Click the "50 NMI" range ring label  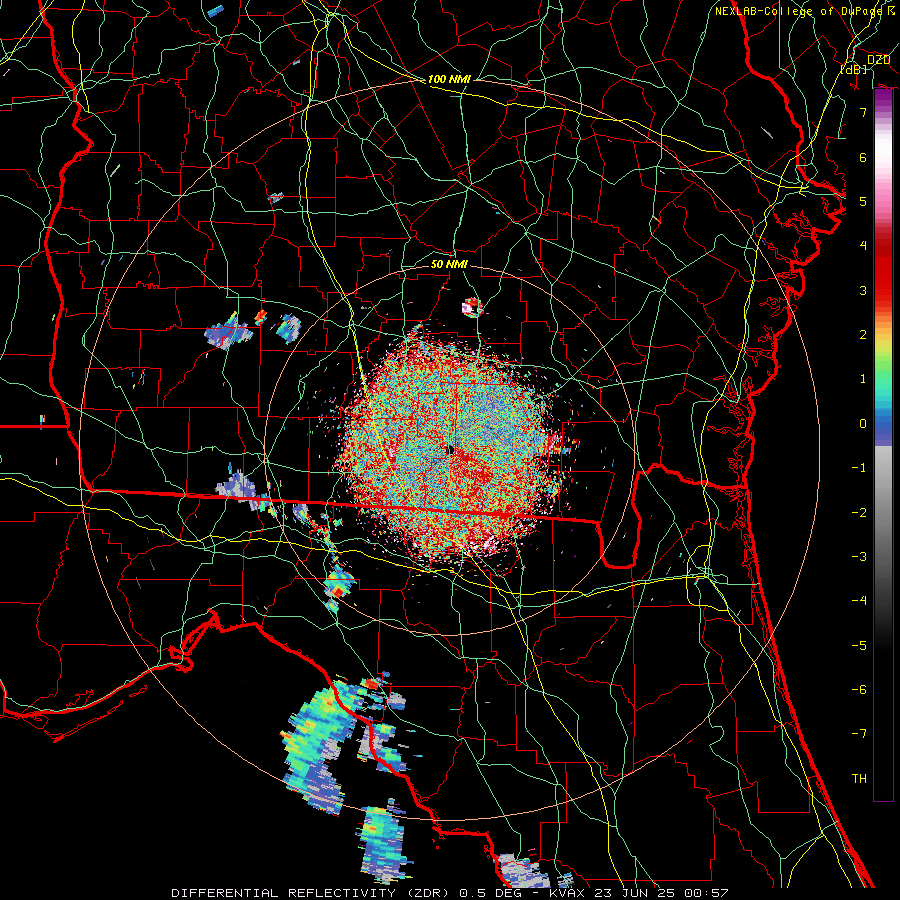449,264
